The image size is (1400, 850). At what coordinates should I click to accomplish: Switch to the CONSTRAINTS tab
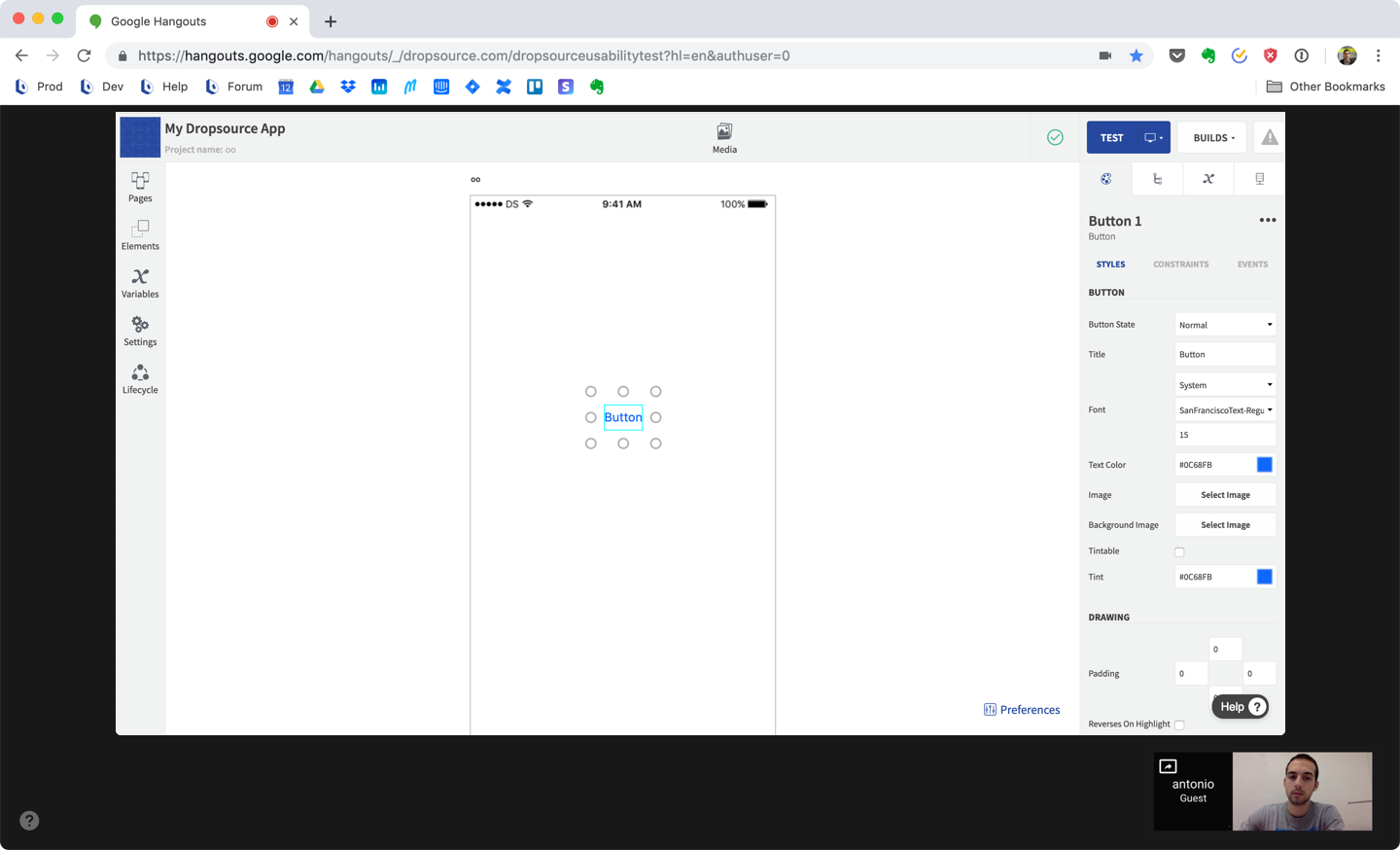tap(1181, 265)
